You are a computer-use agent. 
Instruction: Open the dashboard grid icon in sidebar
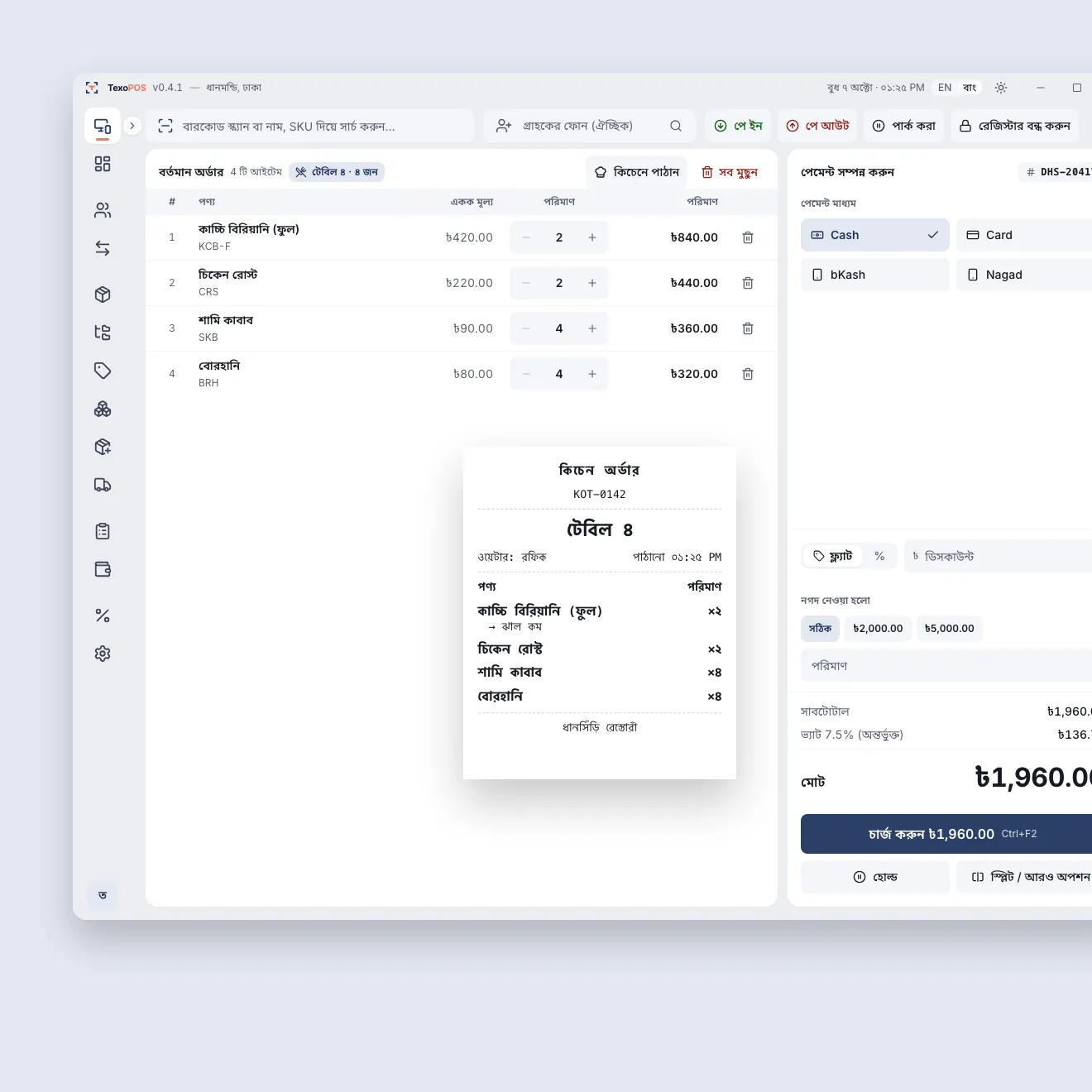[103, 164]
